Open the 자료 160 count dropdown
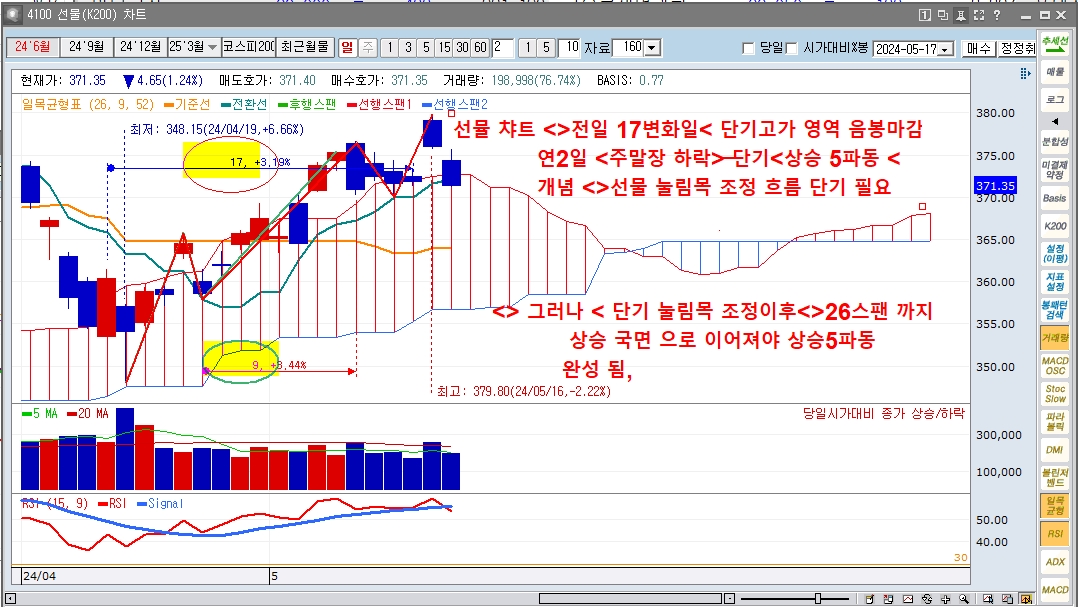The height and width of the screenshot is (607, 1078). coord(652,48)
